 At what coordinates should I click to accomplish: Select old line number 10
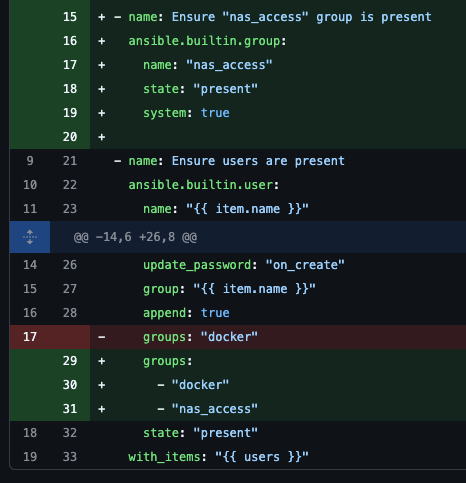(x=30, y=185)
